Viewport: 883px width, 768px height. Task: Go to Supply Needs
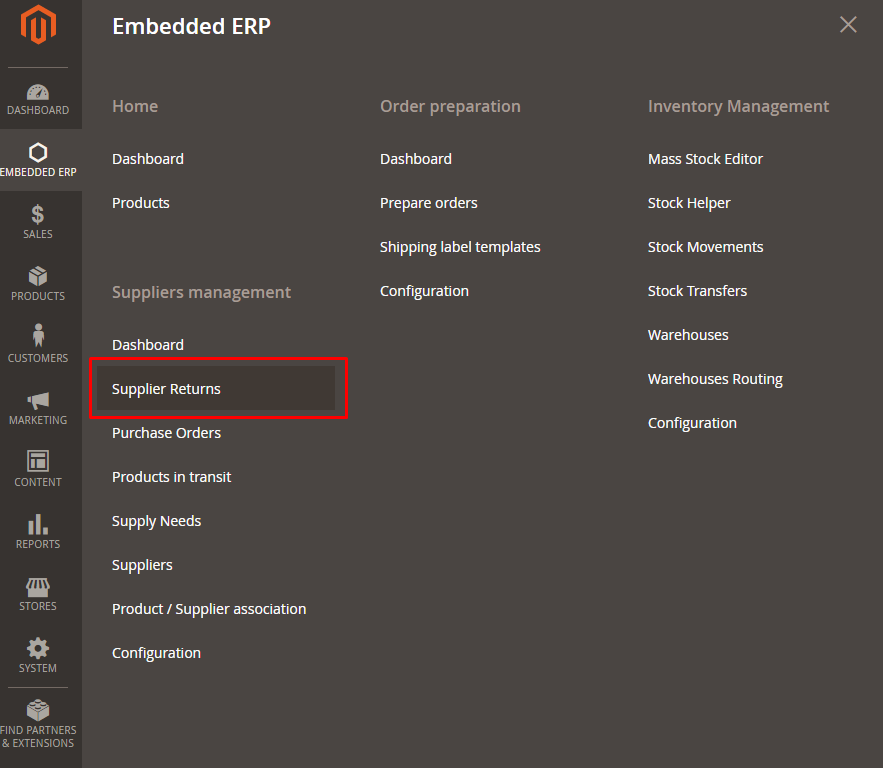(157, 521)
